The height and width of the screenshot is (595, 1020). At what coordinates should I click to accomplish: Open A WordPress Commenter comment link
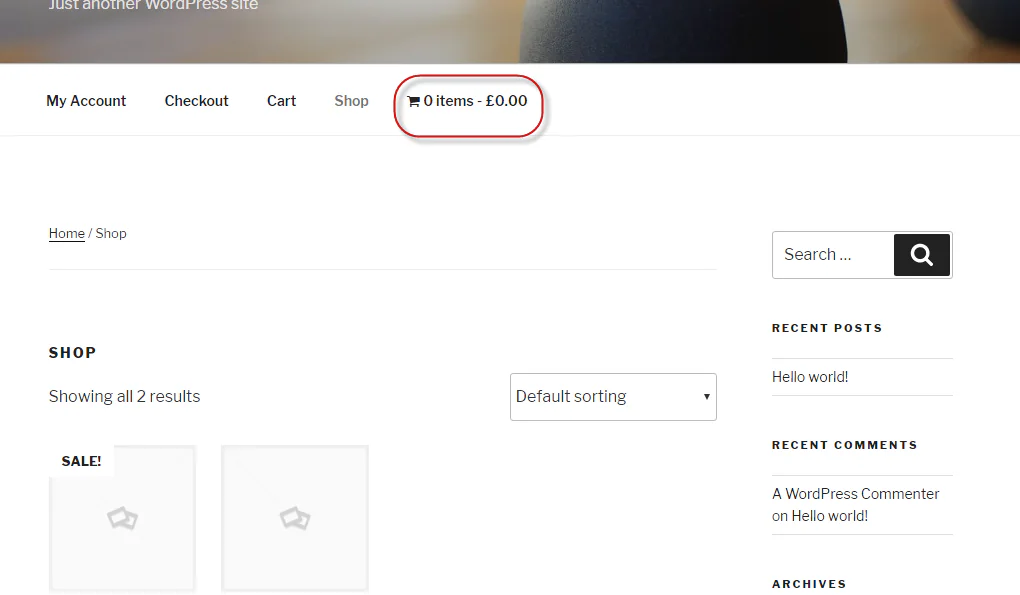coord(856,493)
